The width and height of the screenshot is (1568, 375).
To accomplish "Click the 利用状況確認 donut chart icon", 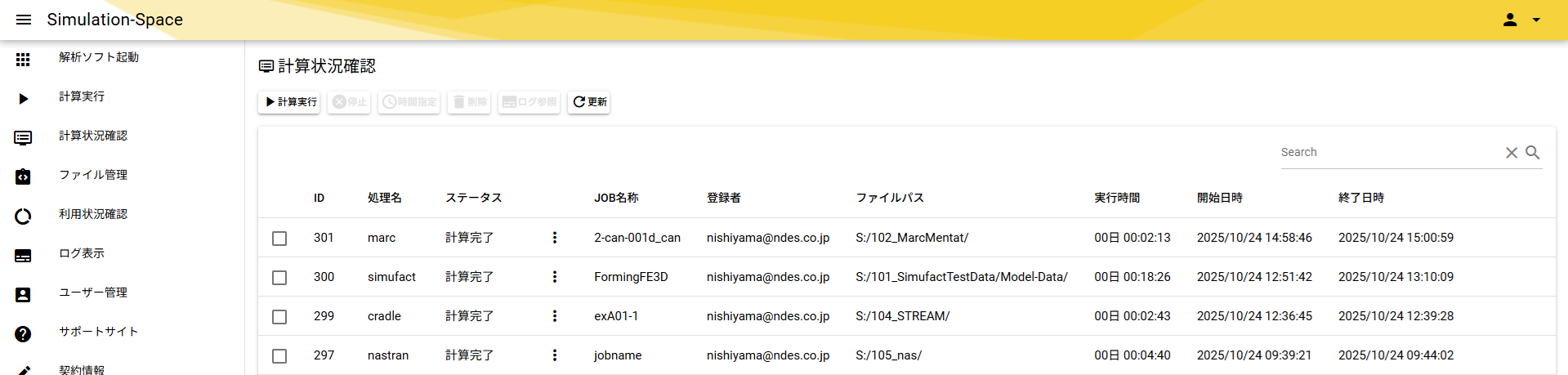I will [23, 216].
